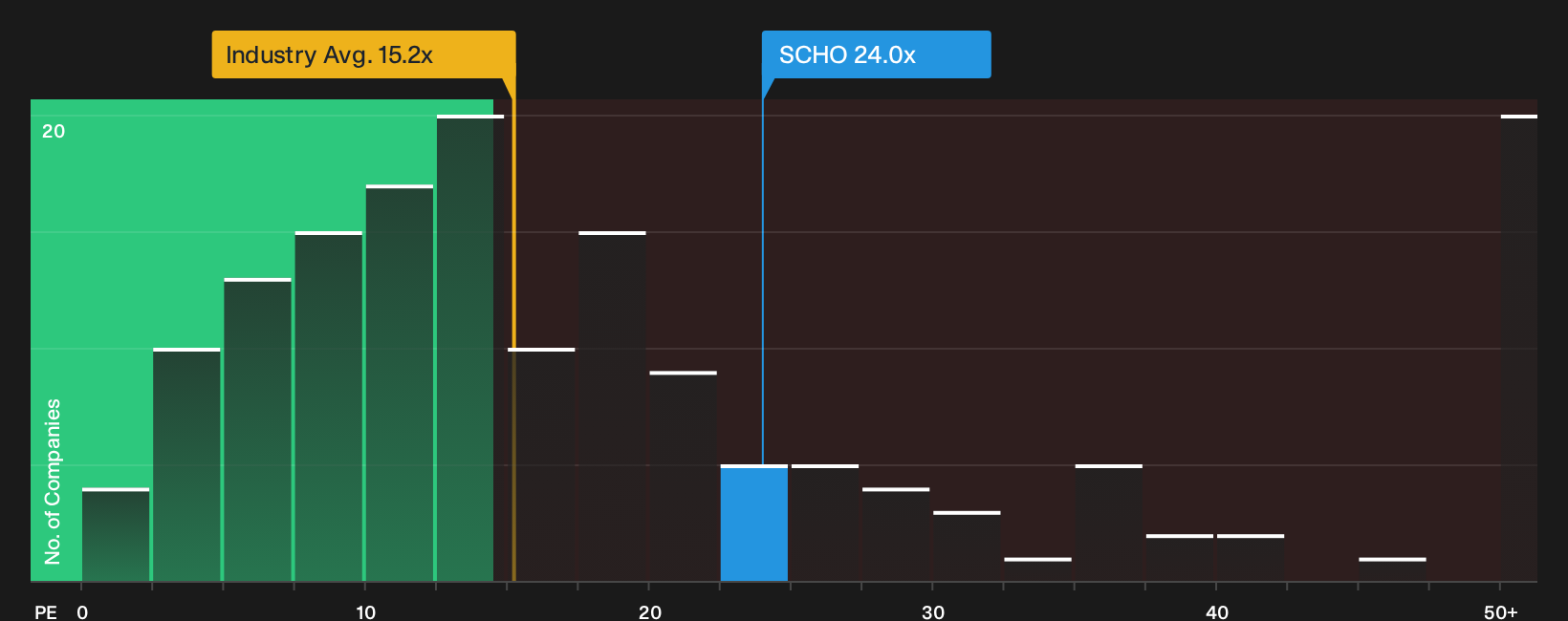Click the small bar at PE 40-42.5
The image size is (1568, 621).
1251,558
